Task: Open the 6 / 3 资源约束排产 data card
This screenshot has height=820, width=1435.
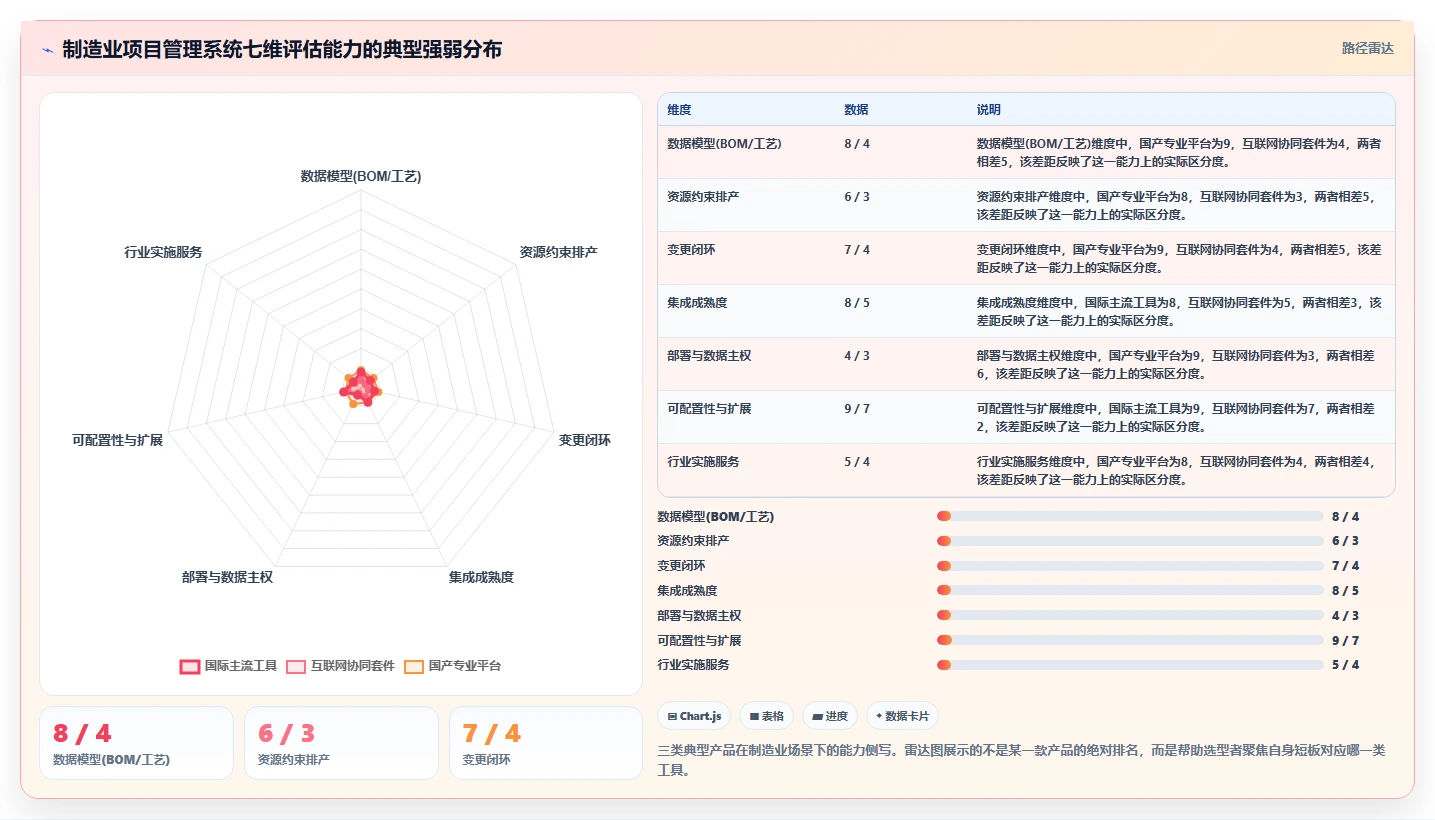Action: (x=341, y=743)
